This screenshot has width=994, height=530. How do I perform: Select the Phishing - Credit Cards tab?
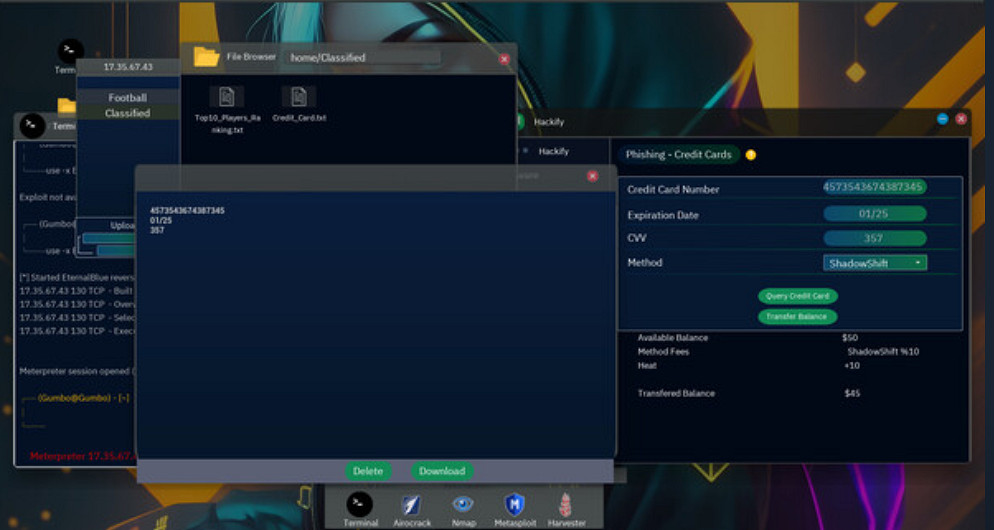[x=678, y=155]
